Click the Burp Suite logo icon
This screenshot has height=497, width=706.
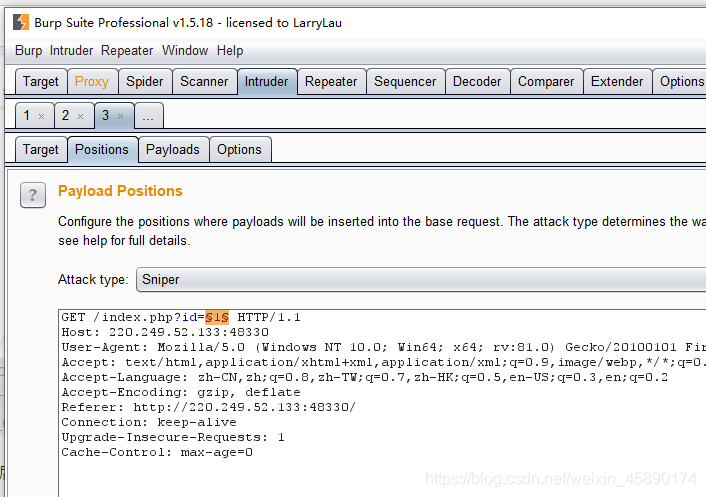click(21, 22)
